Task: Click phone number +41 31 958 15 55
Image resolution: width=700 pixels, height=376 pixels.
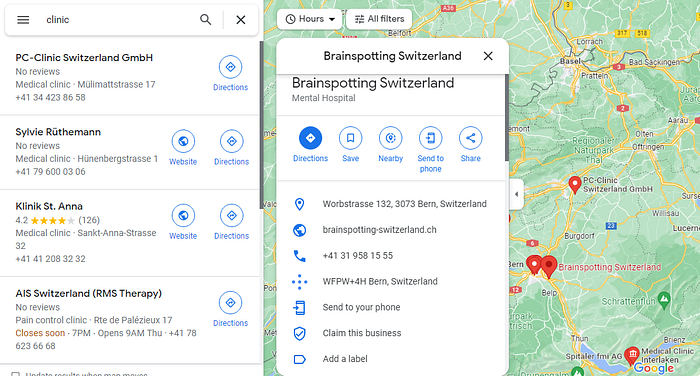Action: [x=358, y=256]
